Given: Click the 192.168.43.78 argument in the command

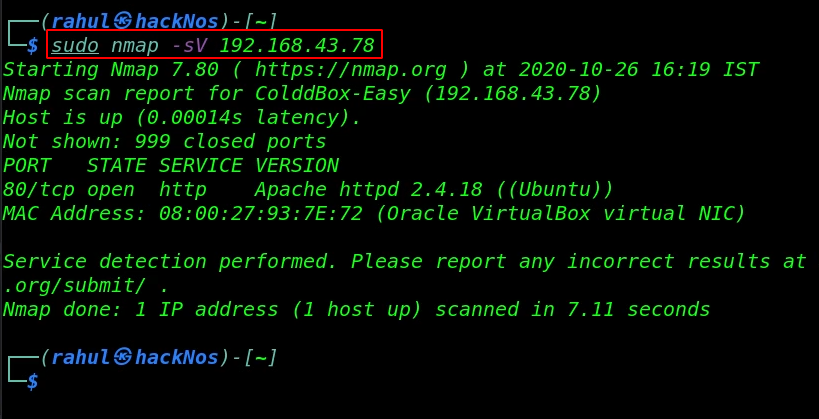Looking at the screenshot, I should point(297,46).
